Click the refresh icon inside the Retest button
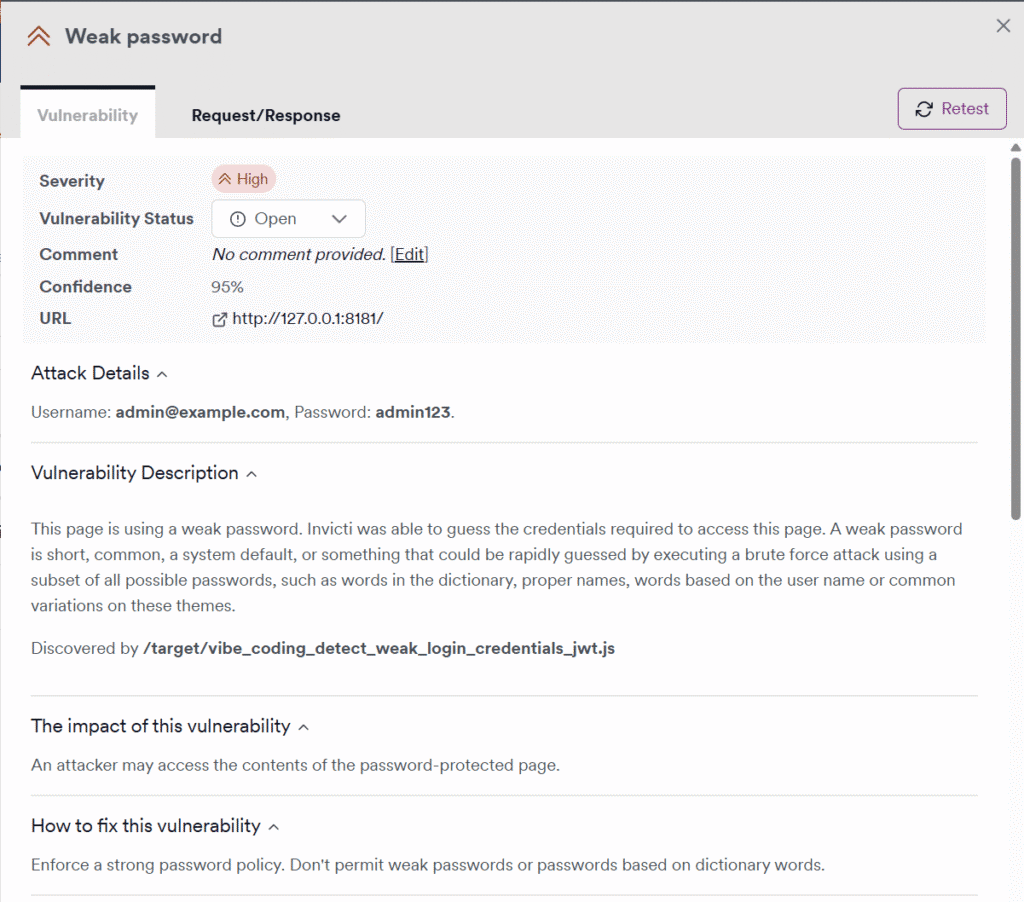Screen dimensions: 1024x902 (924, 109)
